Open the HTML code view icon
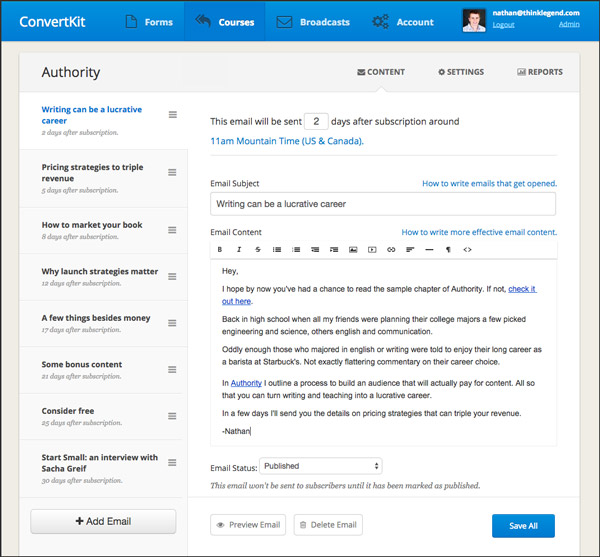This screenshot has width=600, height=557. 467,249
